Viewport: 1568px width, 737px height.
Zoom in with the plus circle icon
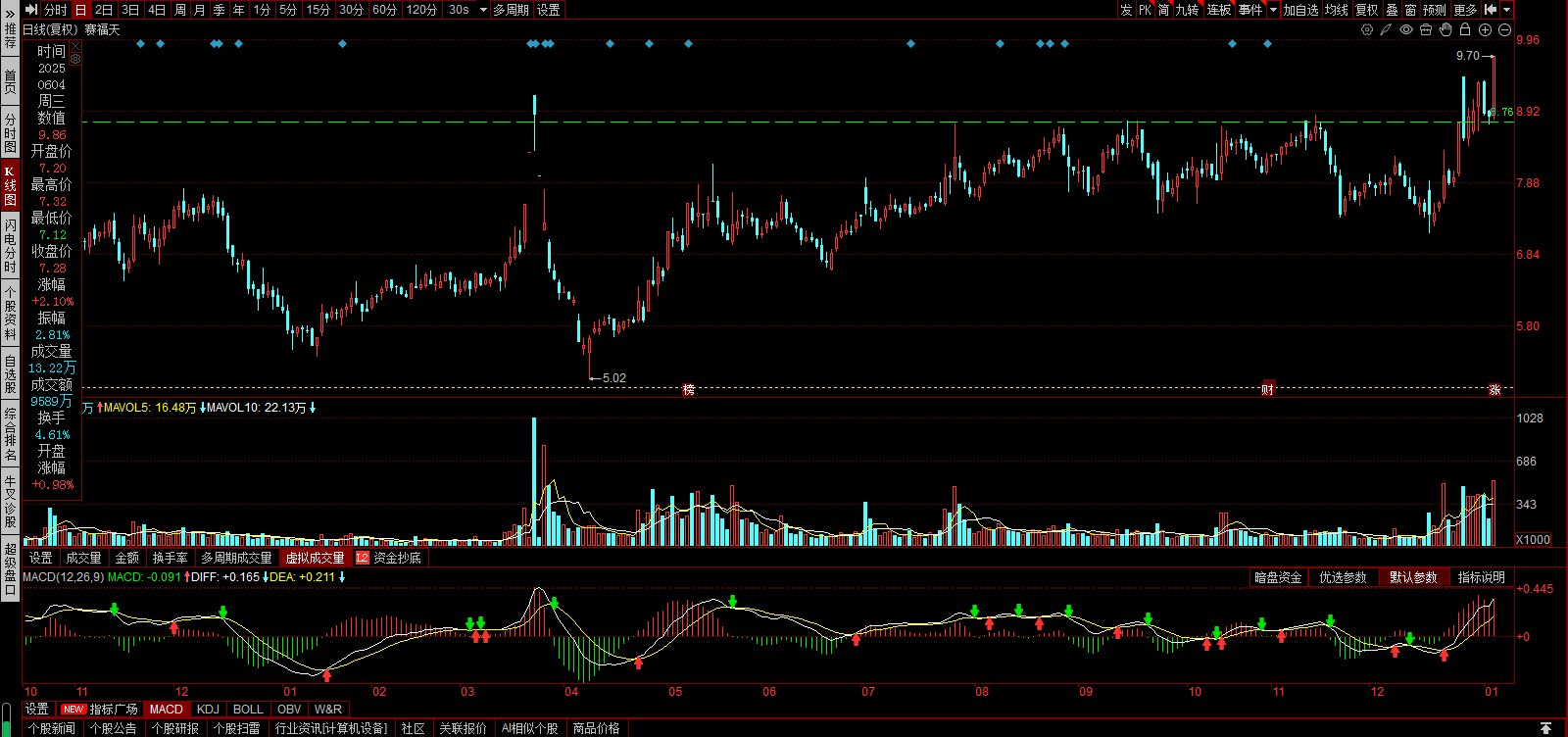pyautogui.click(x=1486, y=29)
